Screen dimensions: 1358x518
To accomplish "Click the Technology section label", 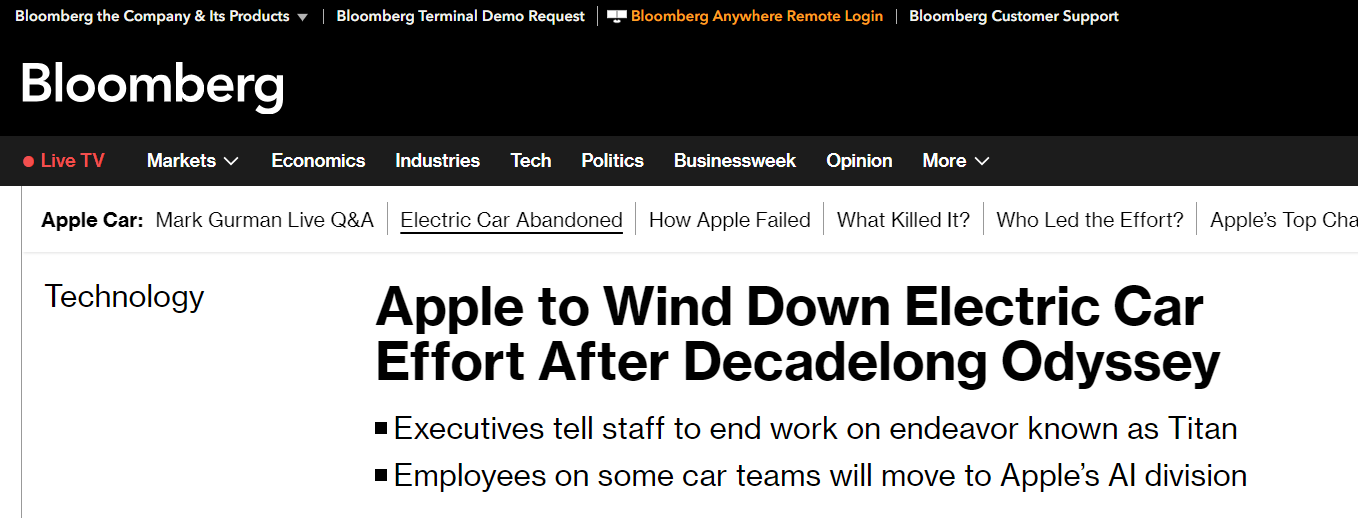I will click(124, 297).
